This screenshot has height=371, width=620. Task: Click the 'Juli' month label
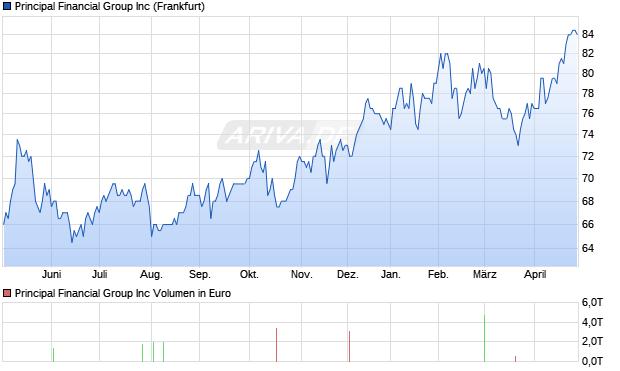100,274
